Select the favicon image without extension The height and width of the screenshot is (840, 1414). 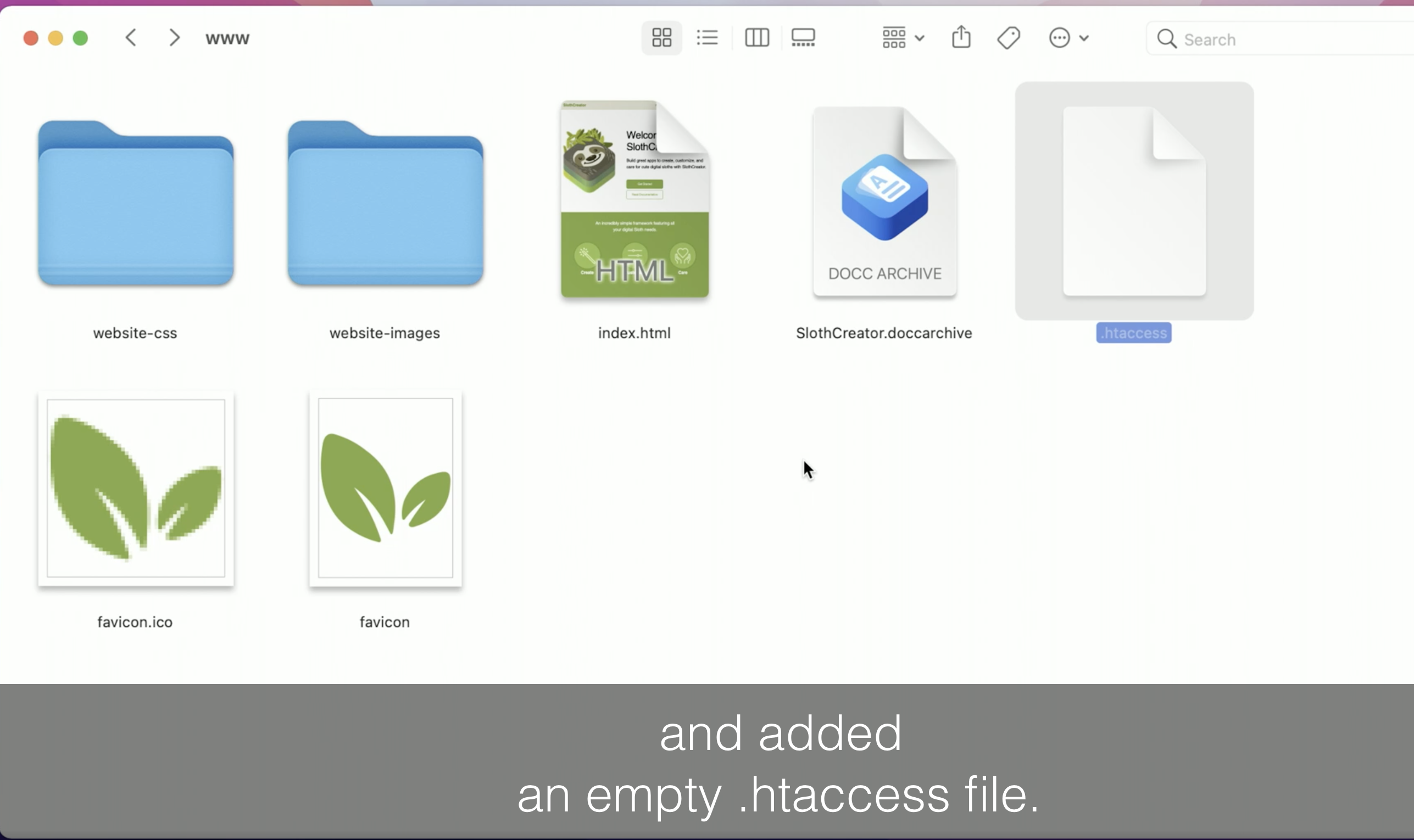click(x=385, y=488)
